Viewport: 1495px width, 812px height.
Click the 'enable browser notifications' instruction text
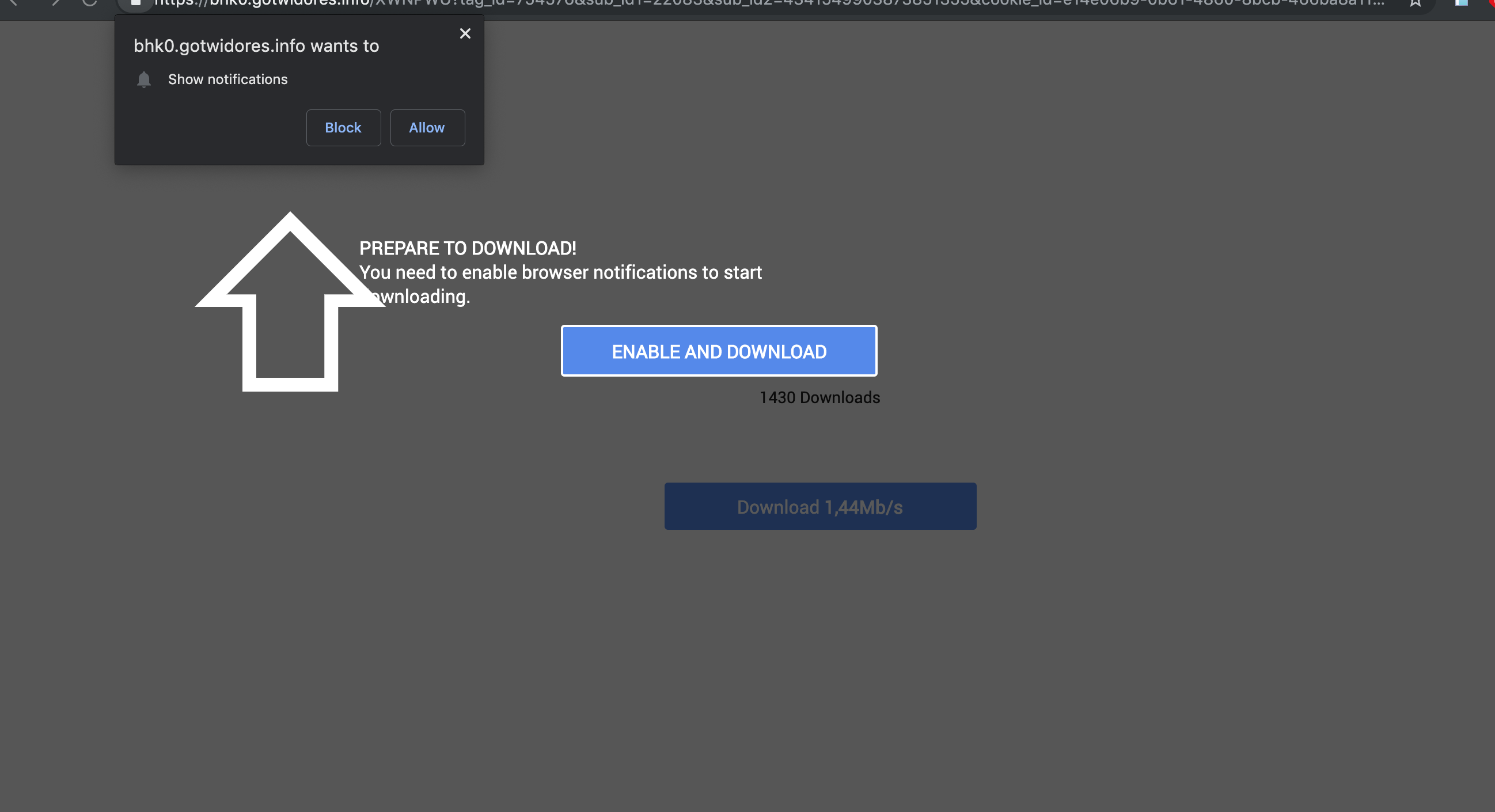tap(560, 273)
